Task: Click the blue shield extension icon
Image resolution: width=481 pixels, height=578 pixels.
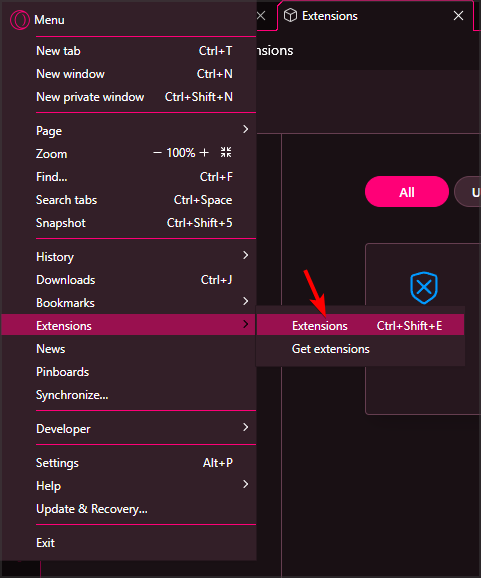Action: coord(424,288)
